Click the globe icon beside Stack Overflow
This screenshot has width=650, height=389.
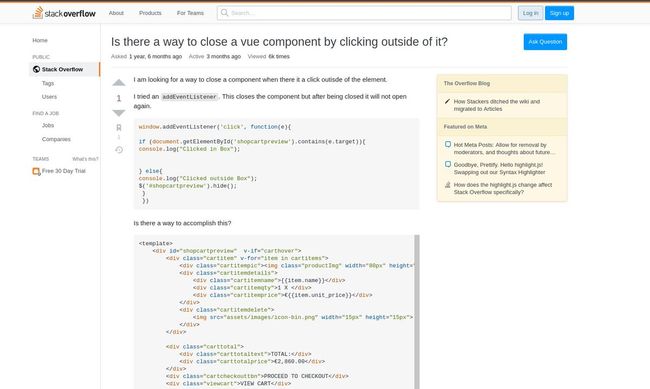click(36, 69)
